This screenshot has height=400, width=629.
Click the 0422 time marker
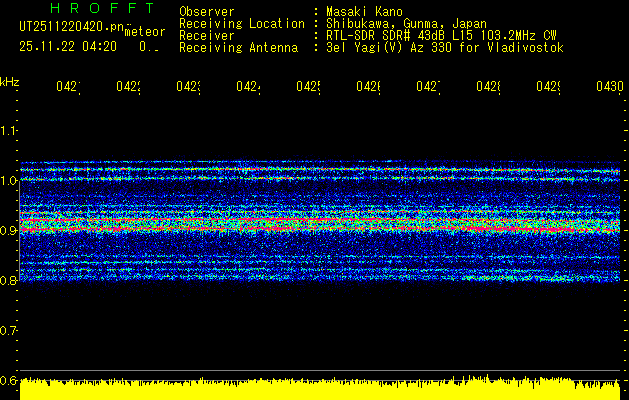click(x=128, y=87)
